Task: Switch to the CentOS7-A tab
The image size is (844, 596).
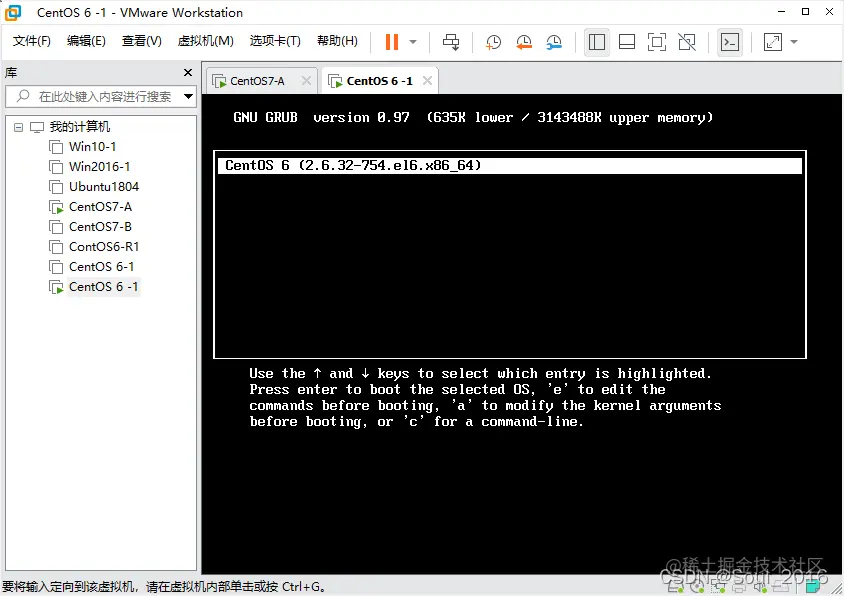Action: tap(257, 81)
